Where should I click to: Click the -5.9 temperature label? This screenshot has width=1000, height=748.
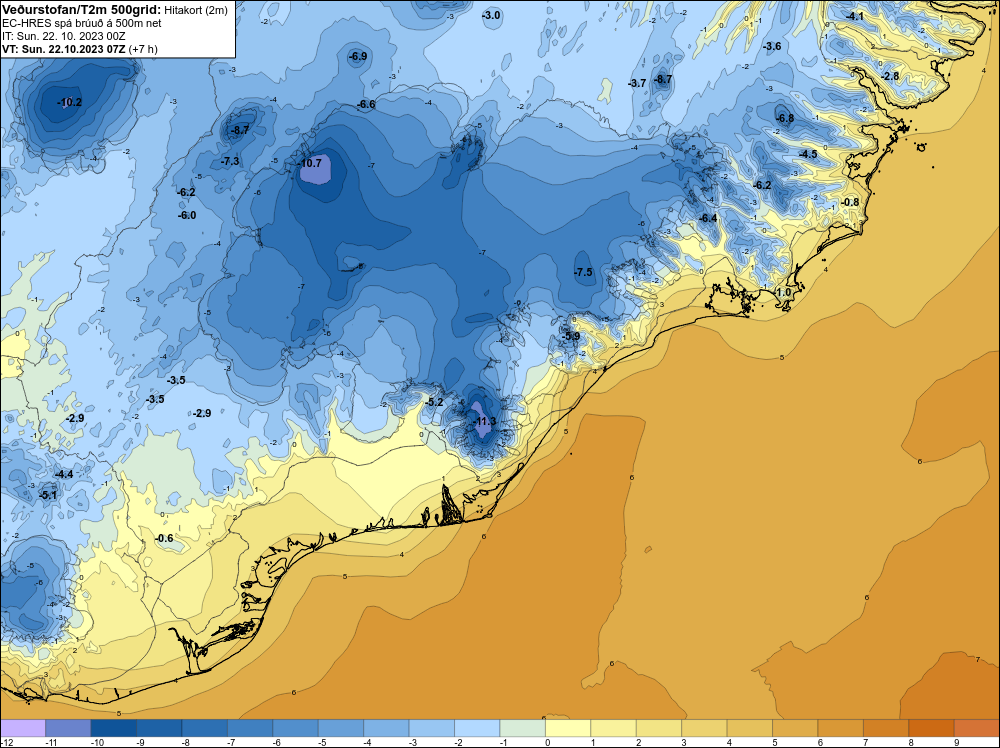click(571, 336)
